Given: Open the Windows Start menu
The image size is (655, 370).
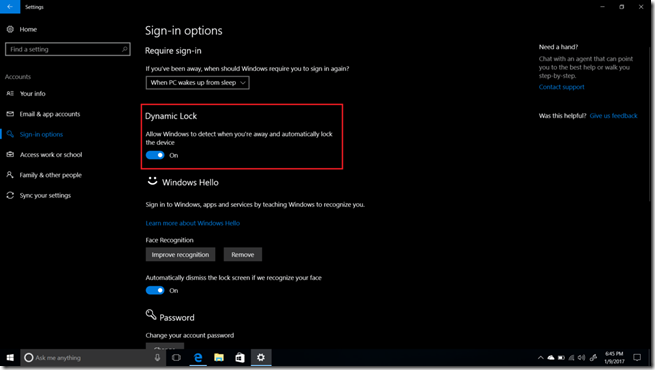Looking at the screenshot, I should pyautogui.click(x=10, y=357).
